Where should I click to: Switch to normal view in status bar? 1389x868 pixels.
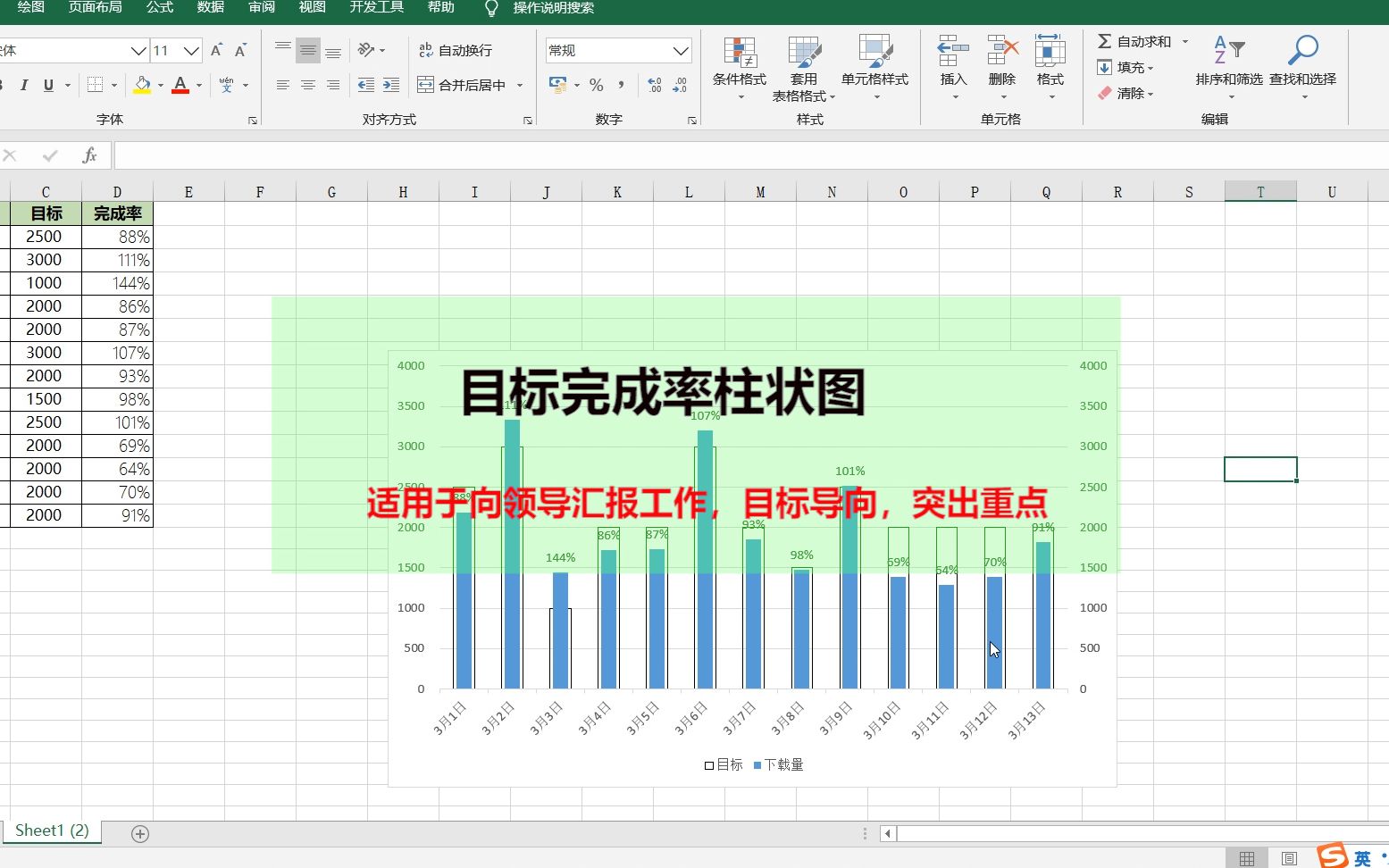point(1247,858)
